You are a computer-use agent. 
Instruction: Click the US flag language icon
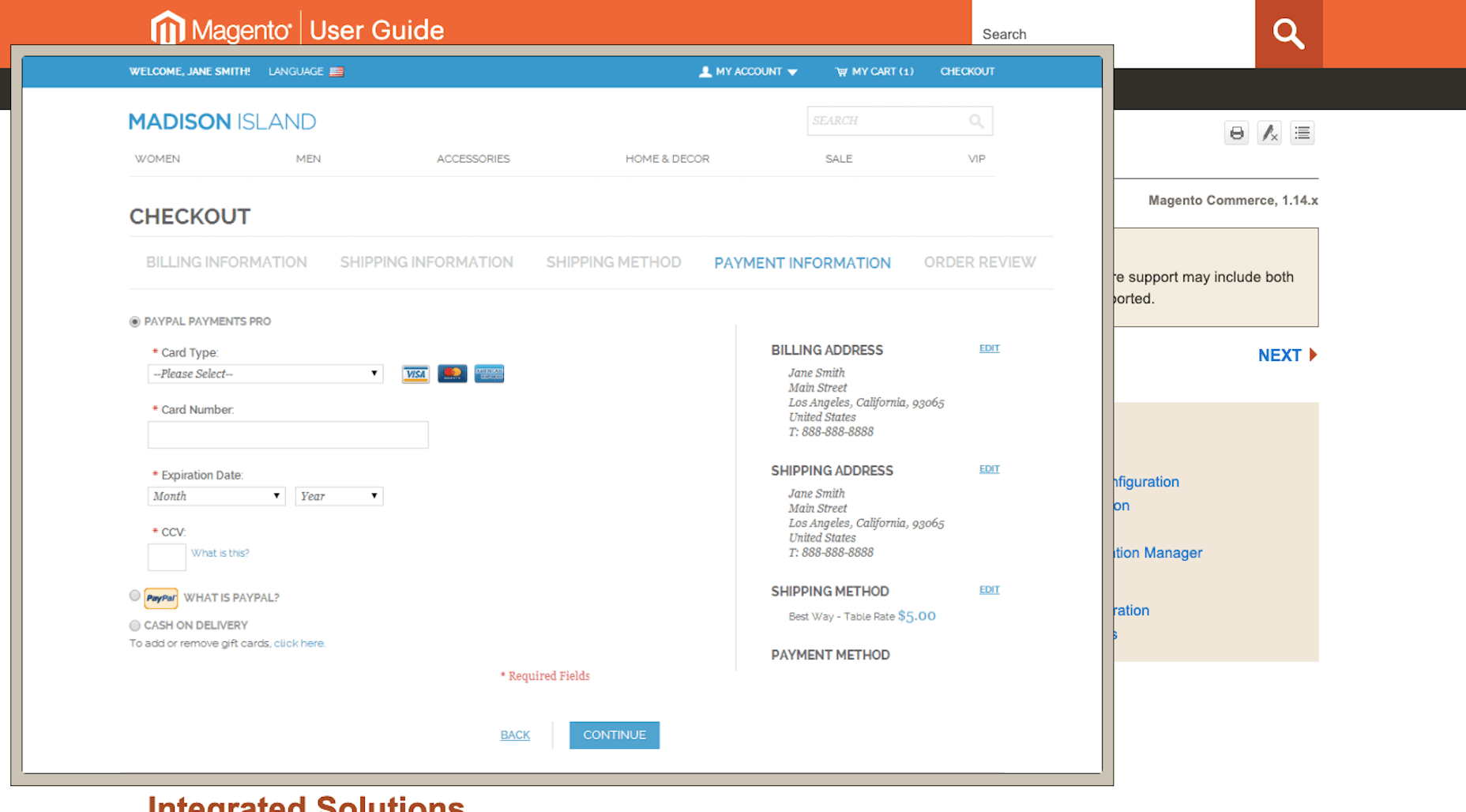click(336, 71)
